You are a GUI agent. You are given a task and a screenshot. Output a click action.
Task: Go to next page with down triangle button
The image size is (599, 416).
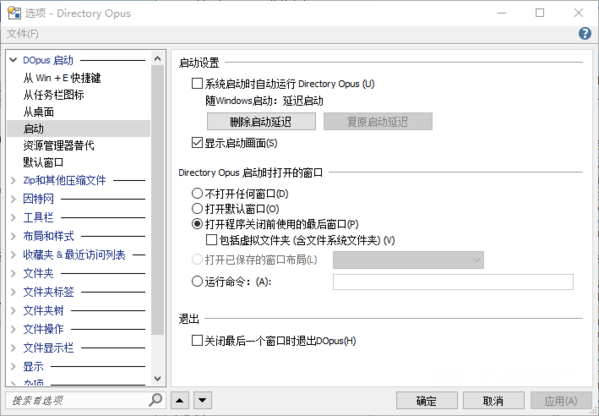(202, 400)
